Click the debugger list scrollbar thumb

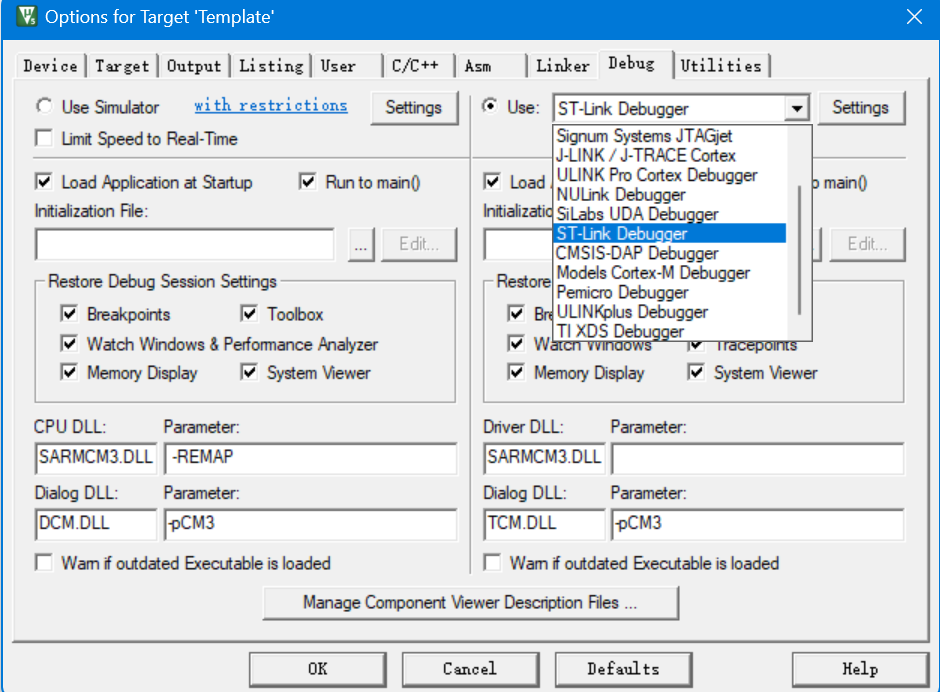click(x=799, y=250)
